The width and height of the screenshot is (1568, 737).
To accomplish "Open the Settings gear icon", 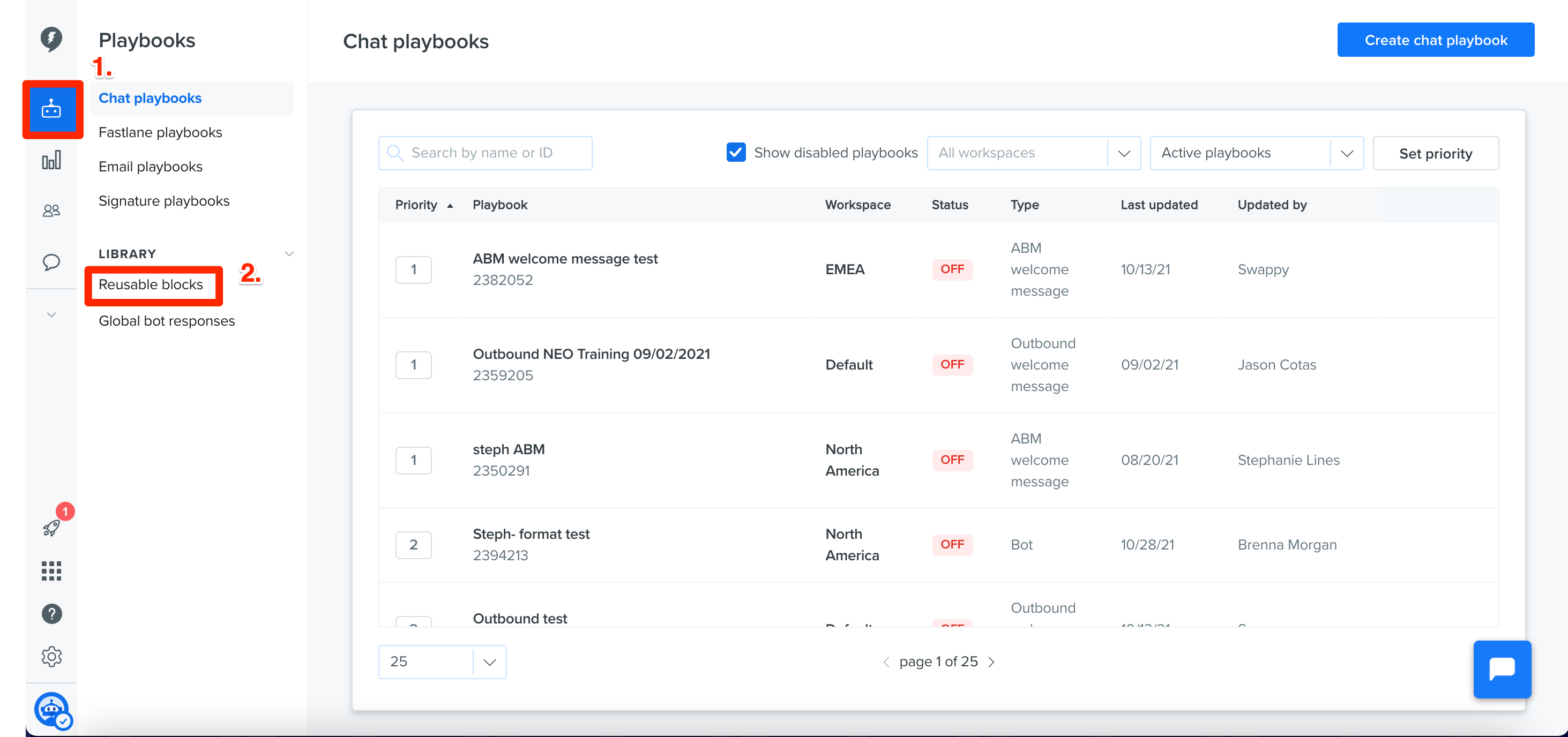I will tap(51, 657).
